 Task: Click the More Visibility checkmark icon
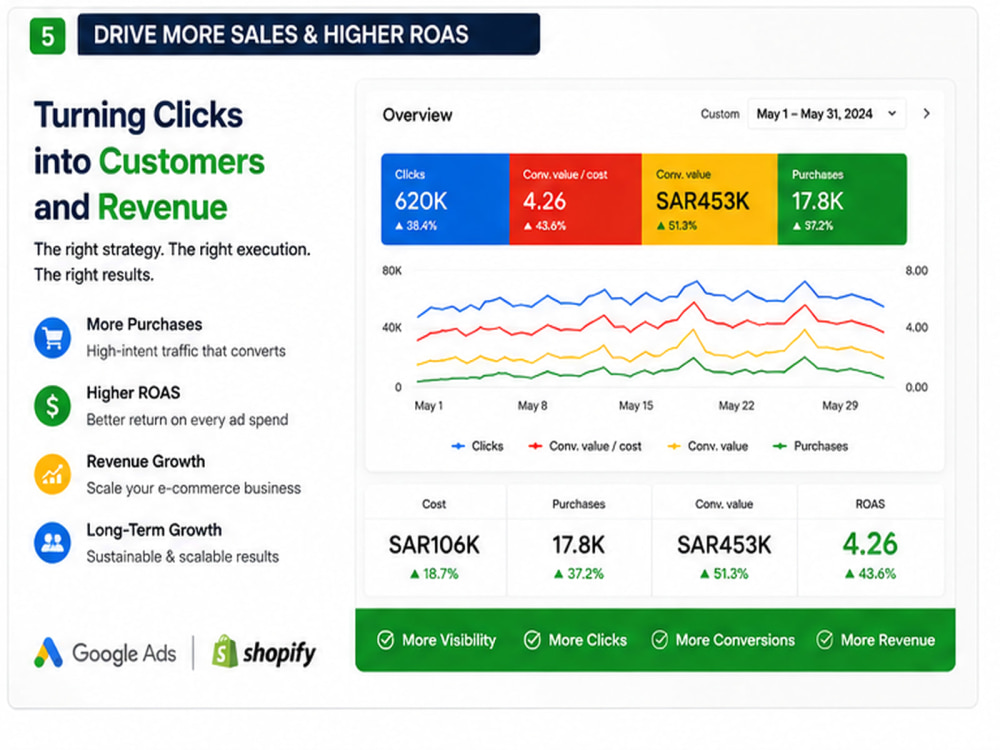[385, 640]
